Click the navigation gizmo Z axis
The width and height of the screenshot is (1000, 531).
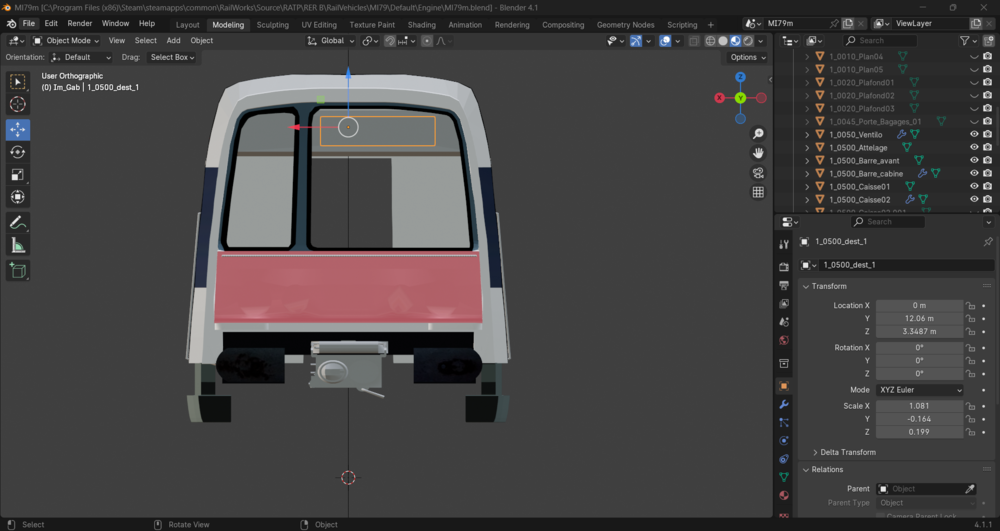[x=740, y=77]
